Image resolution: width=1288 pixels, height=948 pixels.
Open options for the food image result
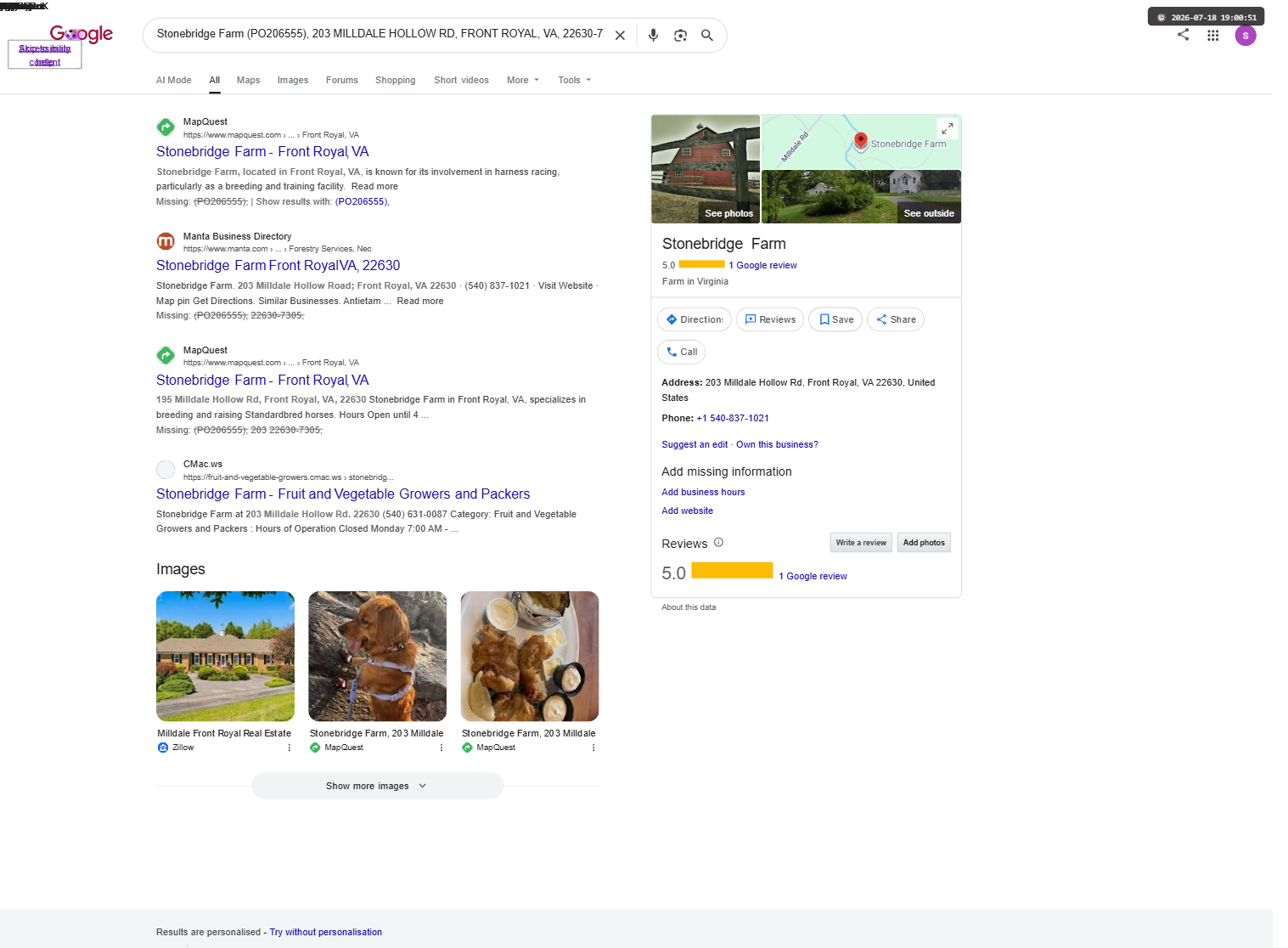[593, 748]
